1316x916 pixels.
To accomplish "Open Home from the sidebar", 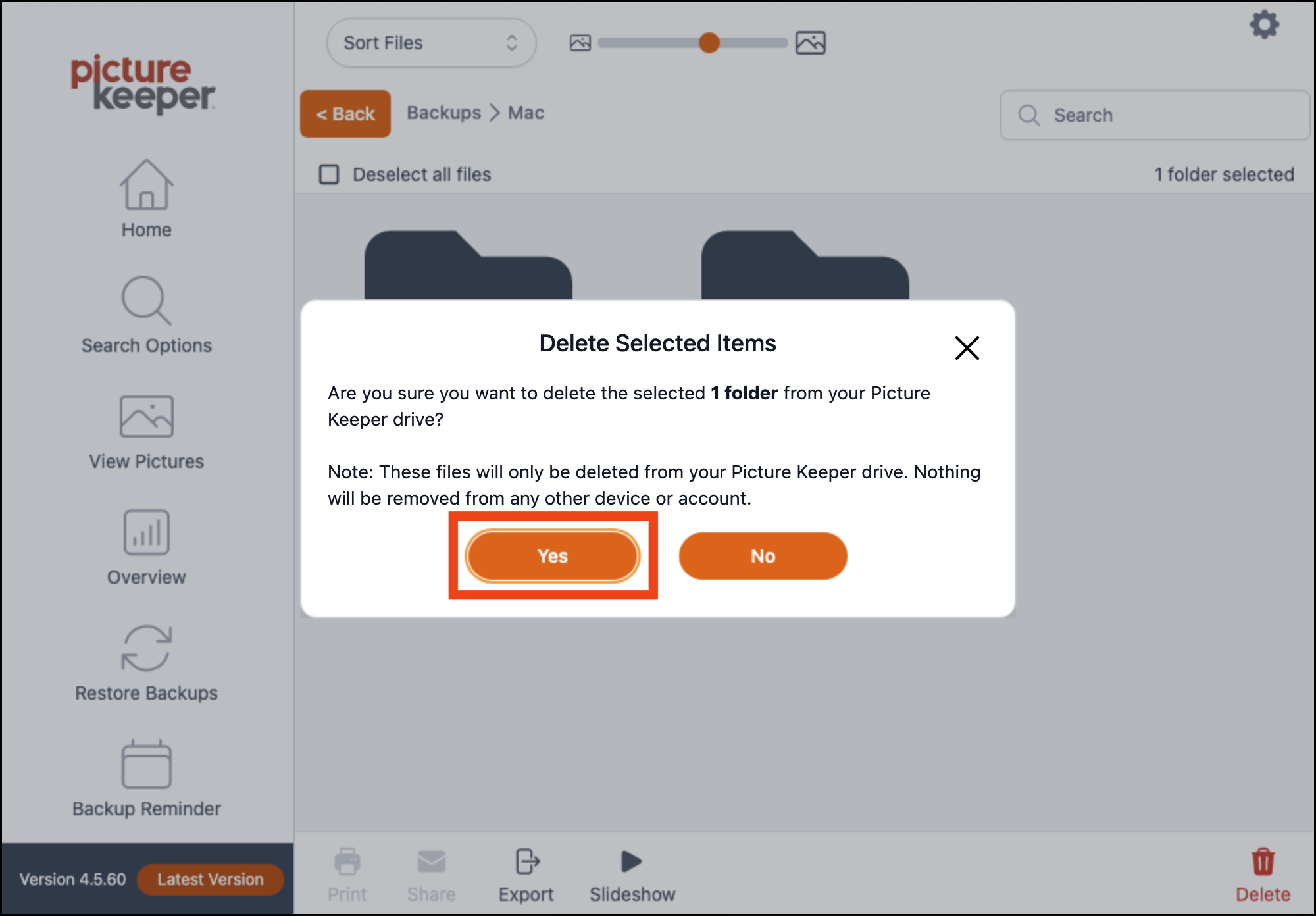I will pos(146,199).
